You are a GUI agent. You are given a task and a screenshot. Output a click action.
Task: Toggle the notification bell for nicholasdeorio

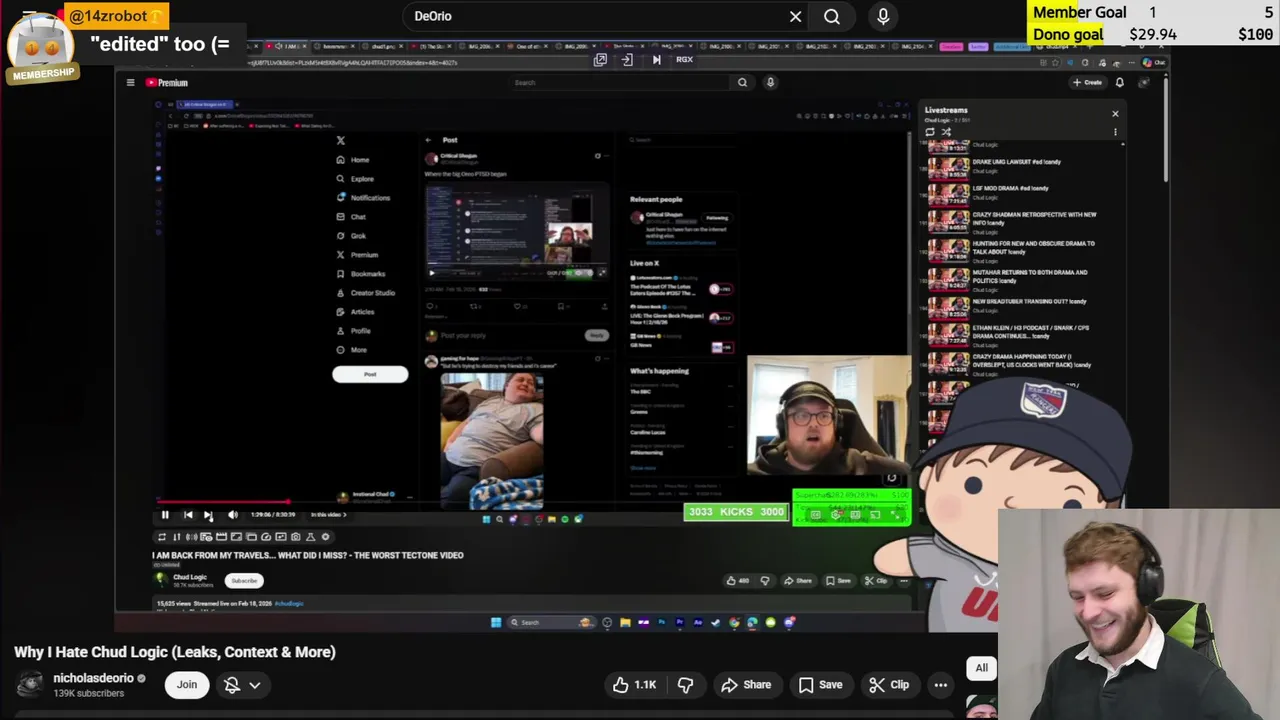tap(232, 685)
